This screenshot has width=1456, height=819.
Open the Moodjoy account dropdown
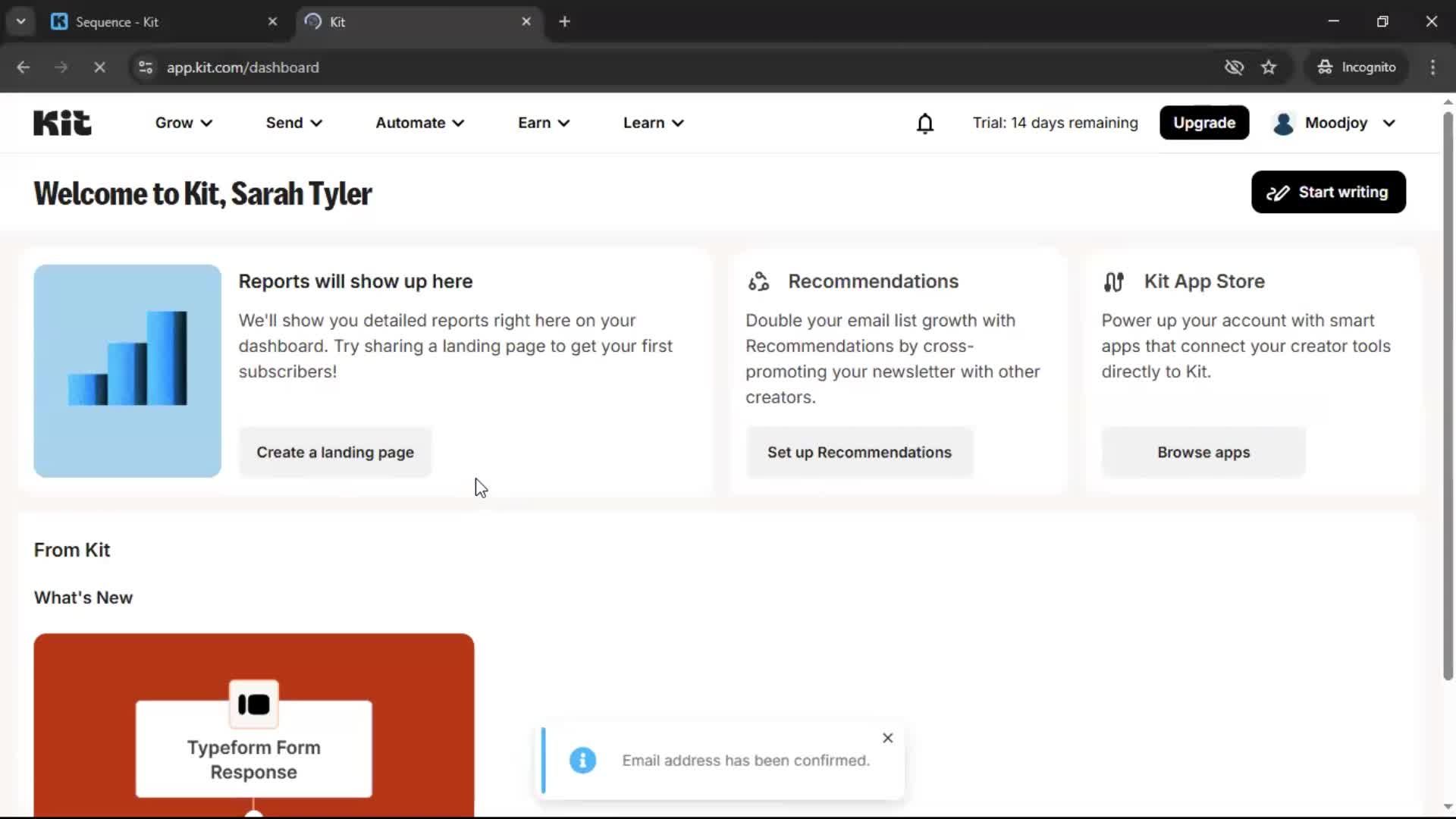1333,123
